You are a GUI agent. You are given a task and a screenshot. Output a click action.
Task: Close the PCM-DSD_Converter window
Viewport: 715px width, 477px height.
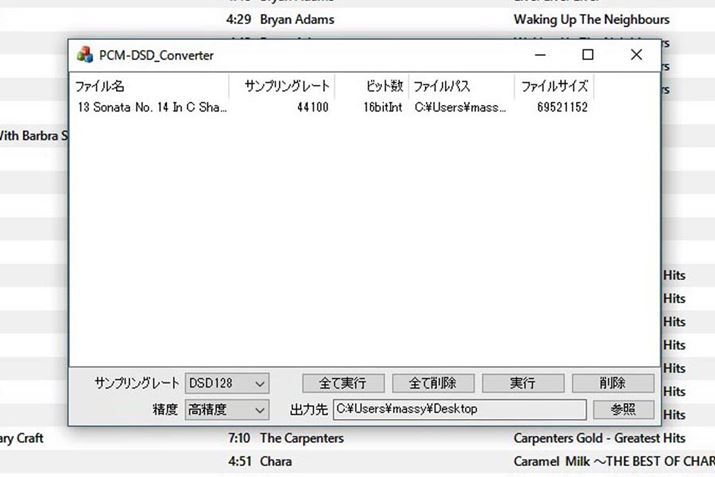[x=636, y=56]
